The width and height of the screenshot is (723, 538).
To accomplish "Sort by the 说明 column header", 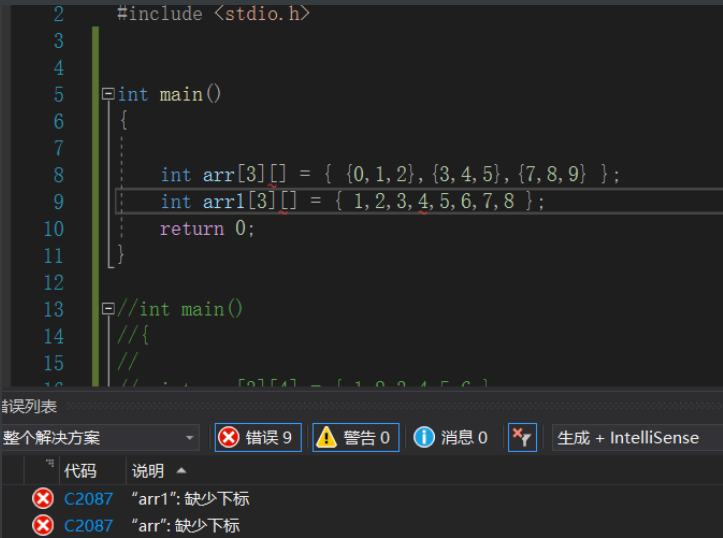I will tap(148, 471).
